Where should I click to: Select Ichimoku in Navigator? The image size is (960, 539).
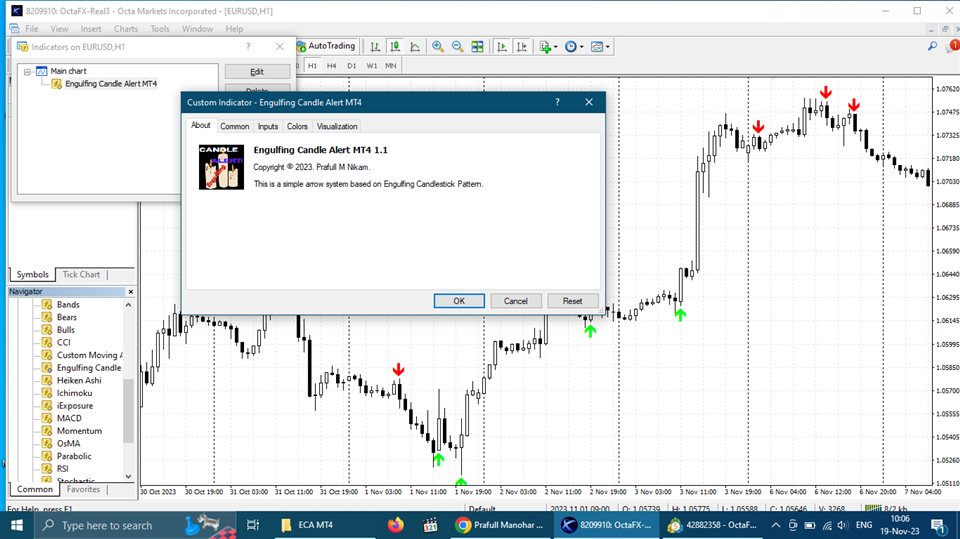click(x=75, y=393)
